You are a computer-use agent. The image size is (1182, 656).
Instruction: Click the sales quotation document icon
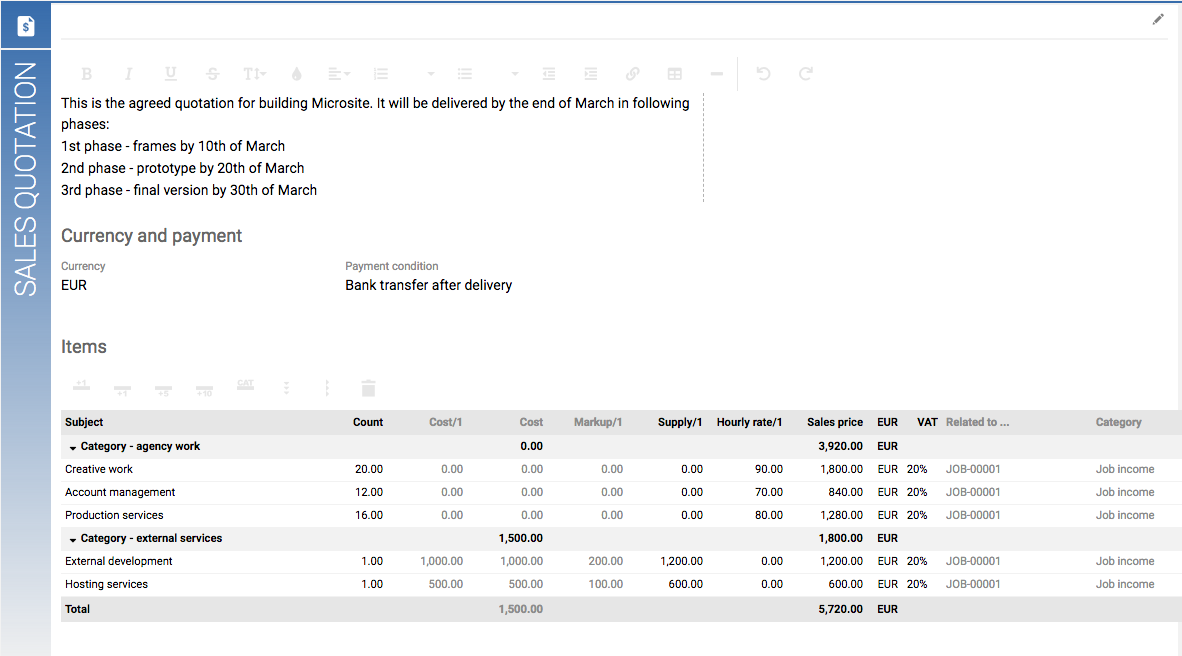(26, 26)
